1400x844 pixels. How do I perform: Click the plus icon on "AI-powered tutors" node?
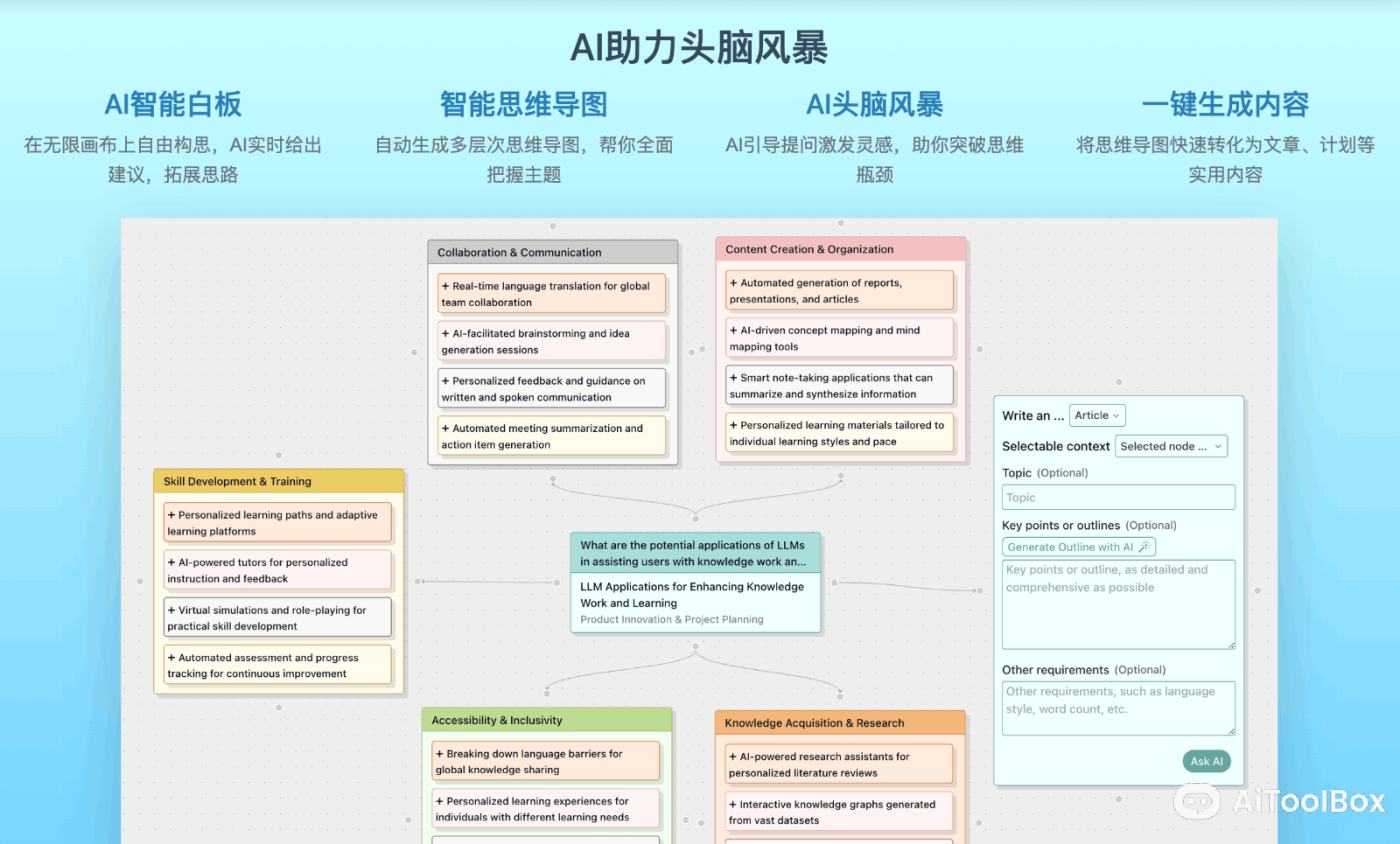(x=169, y=562)
